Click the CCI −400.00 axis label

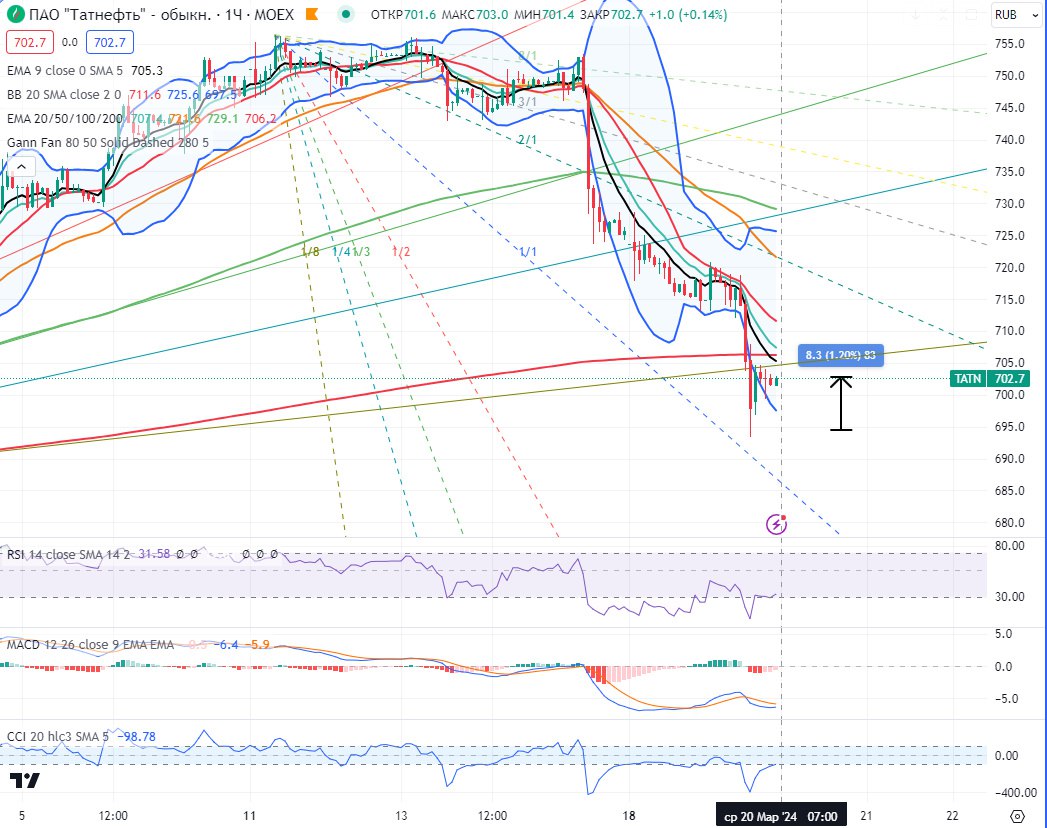(1015, 793)
